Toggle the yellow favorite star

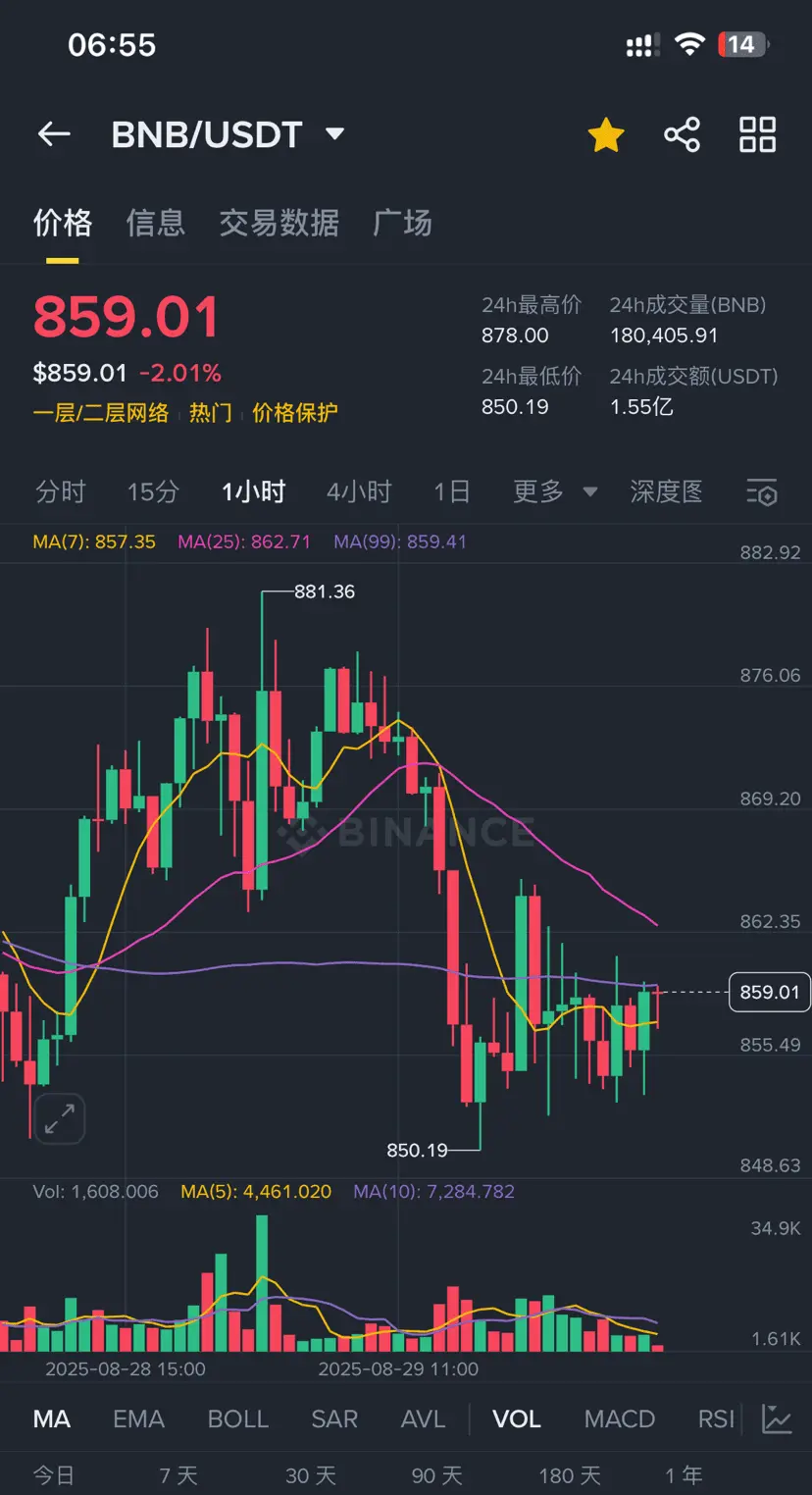click(606, 134)
